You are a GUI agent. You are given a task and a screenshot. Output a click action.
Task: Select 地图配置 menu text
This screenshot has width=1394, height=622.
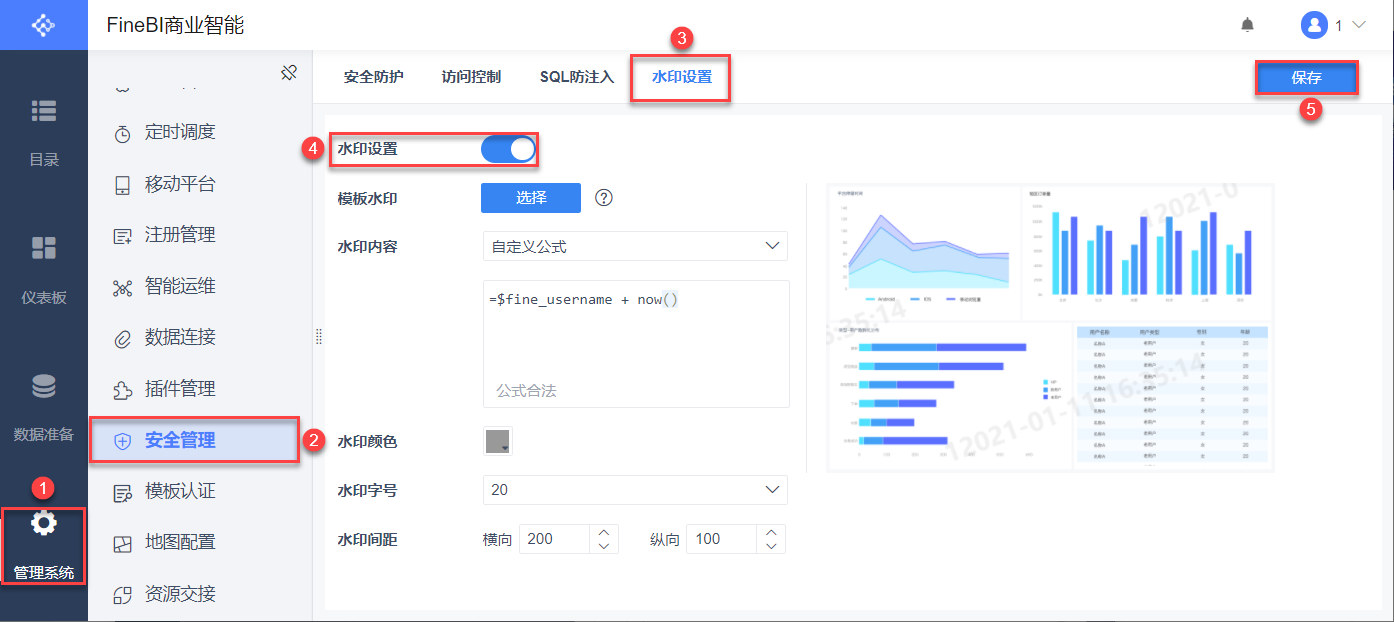click(180, 542)
